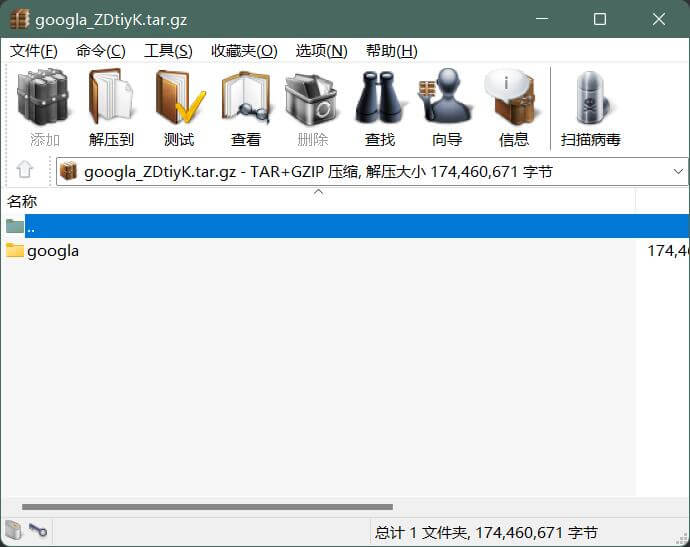Click the key password icon in status bar

[x=38, y=530]
